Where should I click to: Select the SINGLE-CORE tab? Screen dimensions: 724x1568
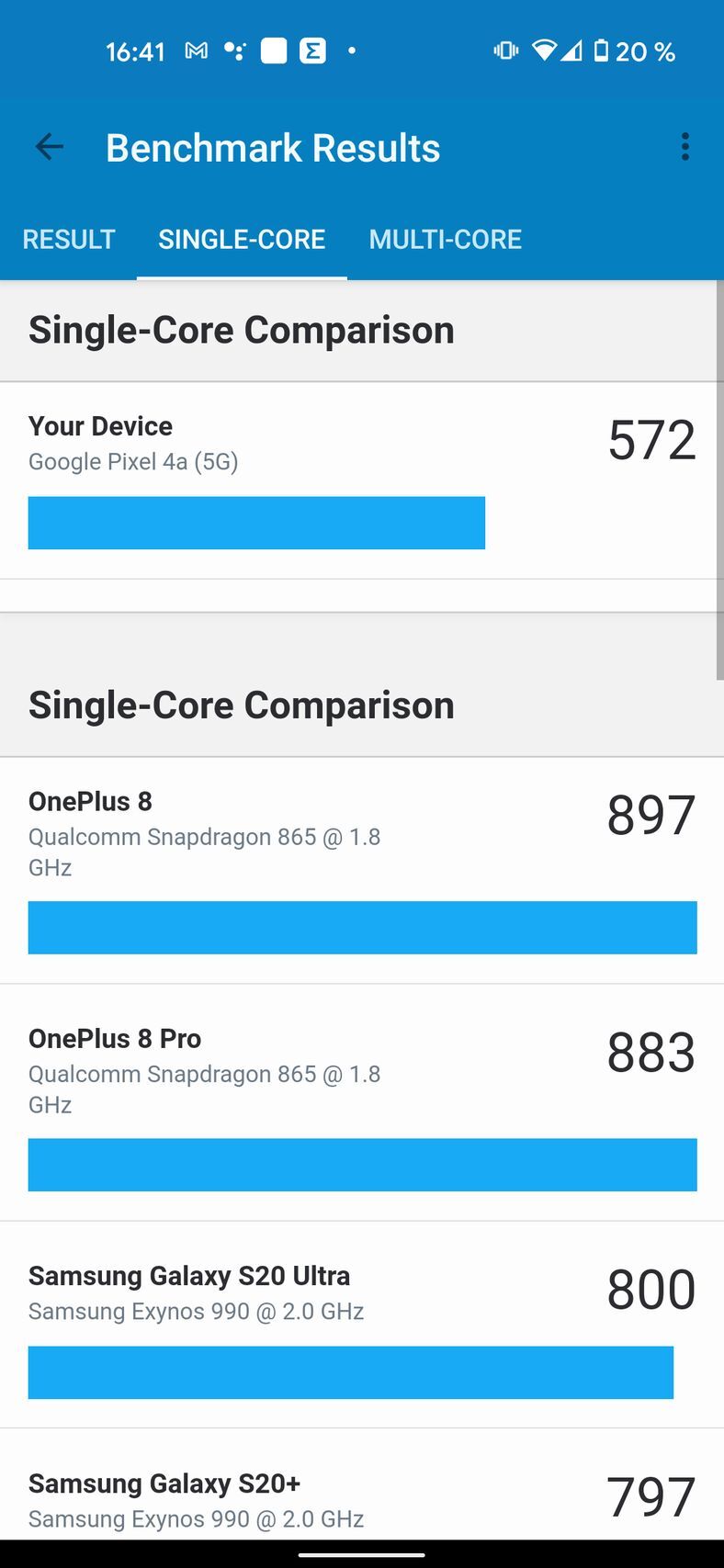pos(242,240)
